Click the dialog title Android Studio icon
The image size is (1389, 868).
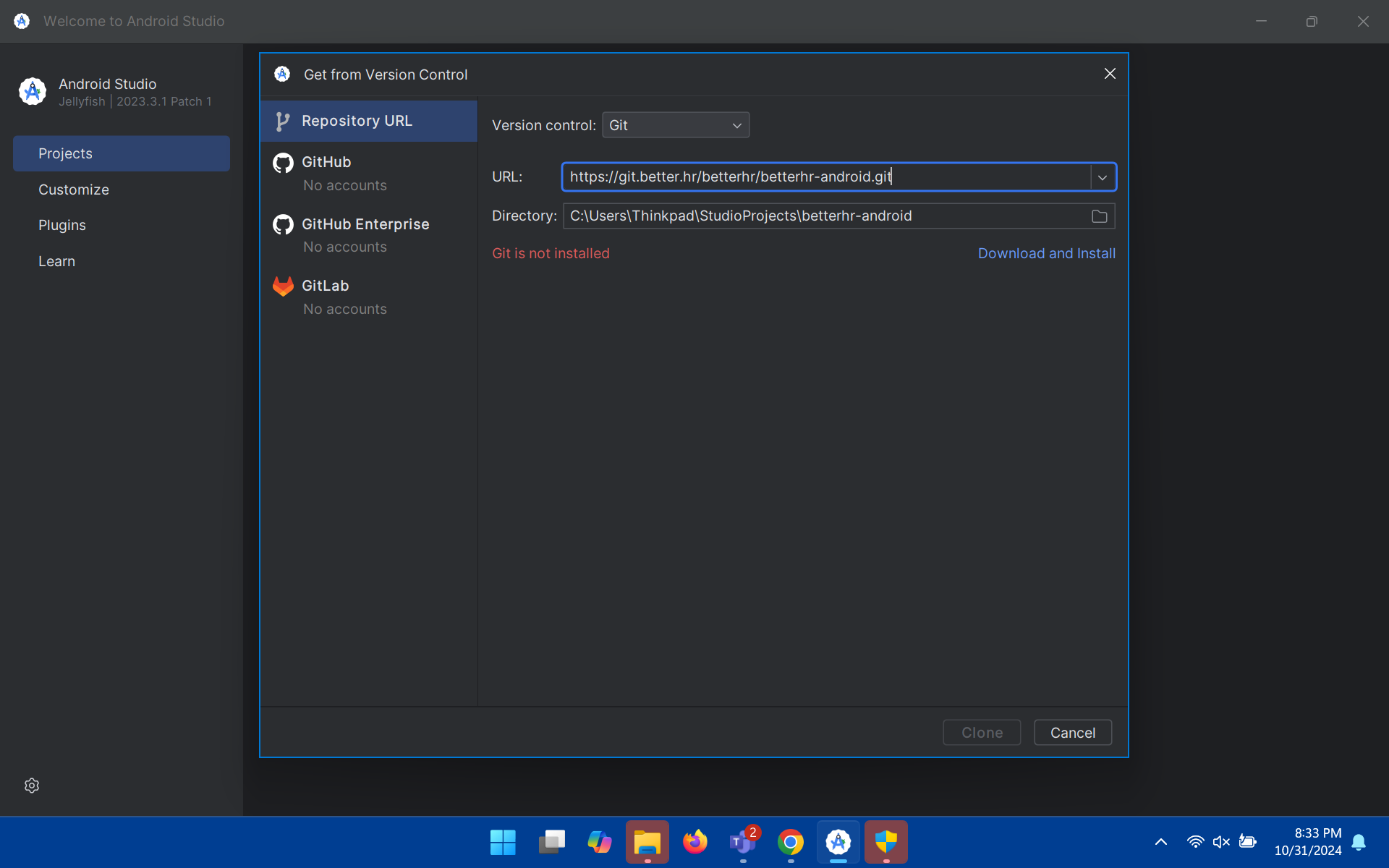282,74
